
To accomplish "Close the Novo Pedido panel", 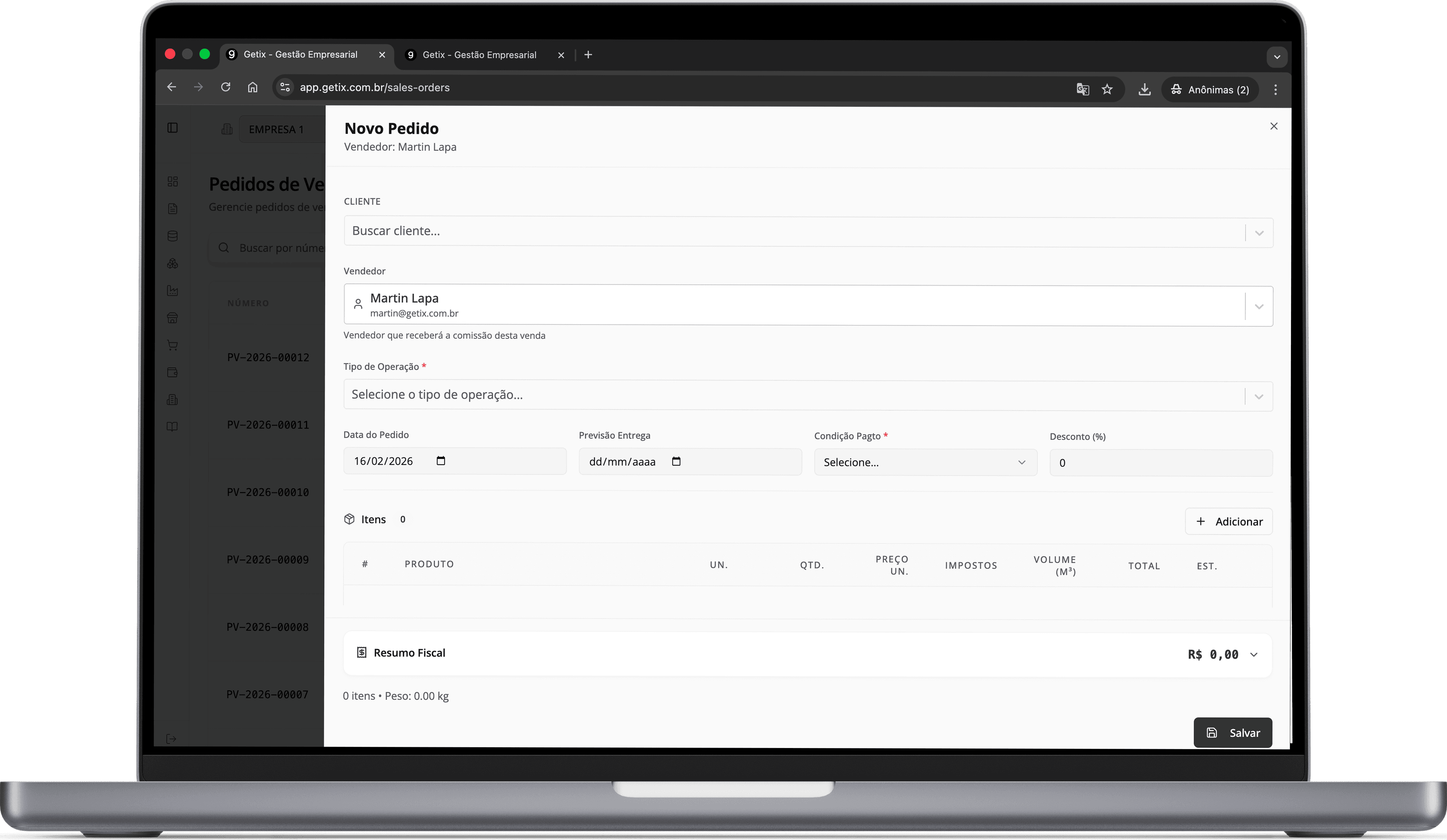I will pyautogui.click(x=1274, y=126).
